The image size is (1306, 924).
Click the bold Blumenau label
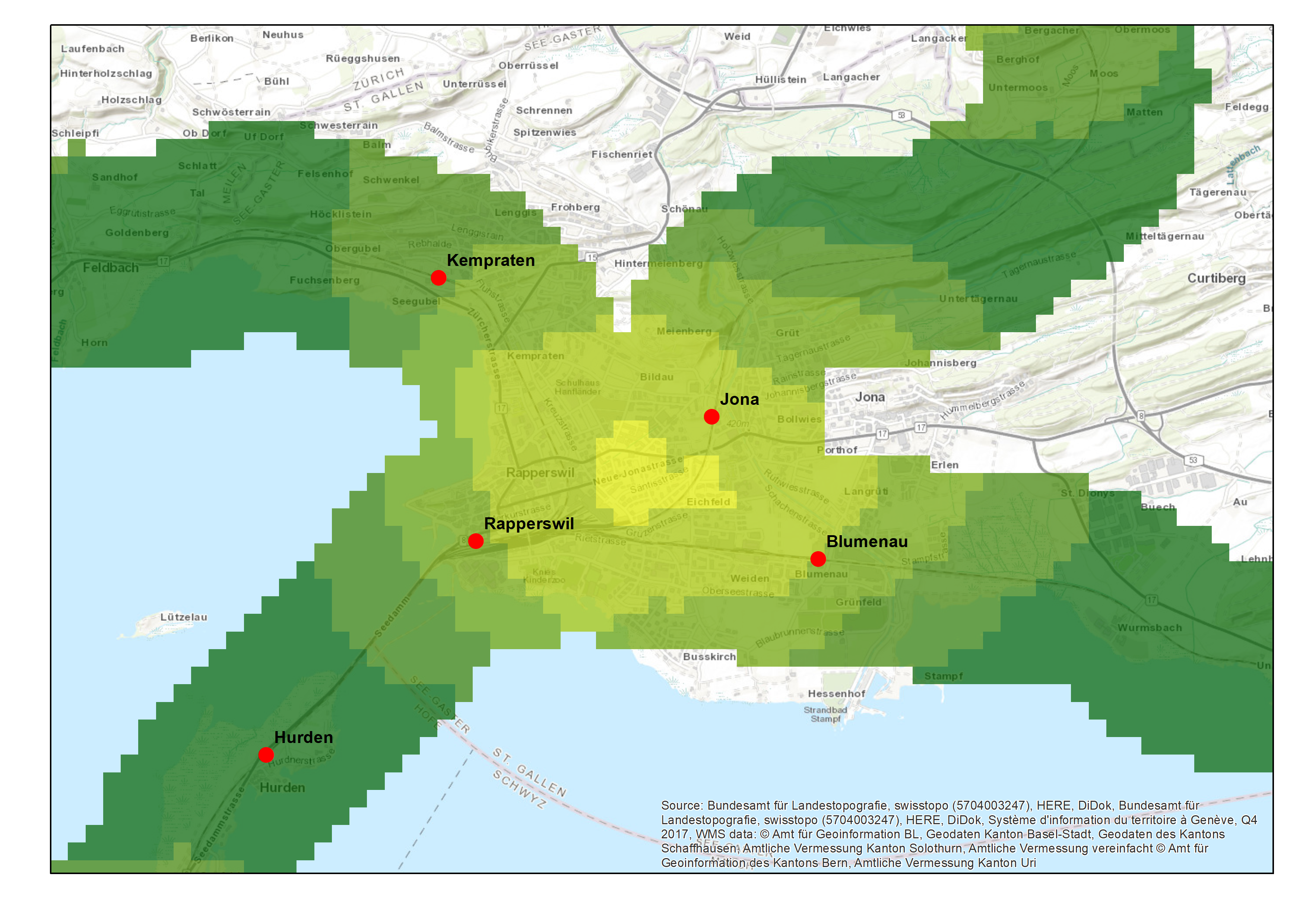[867, 542]
